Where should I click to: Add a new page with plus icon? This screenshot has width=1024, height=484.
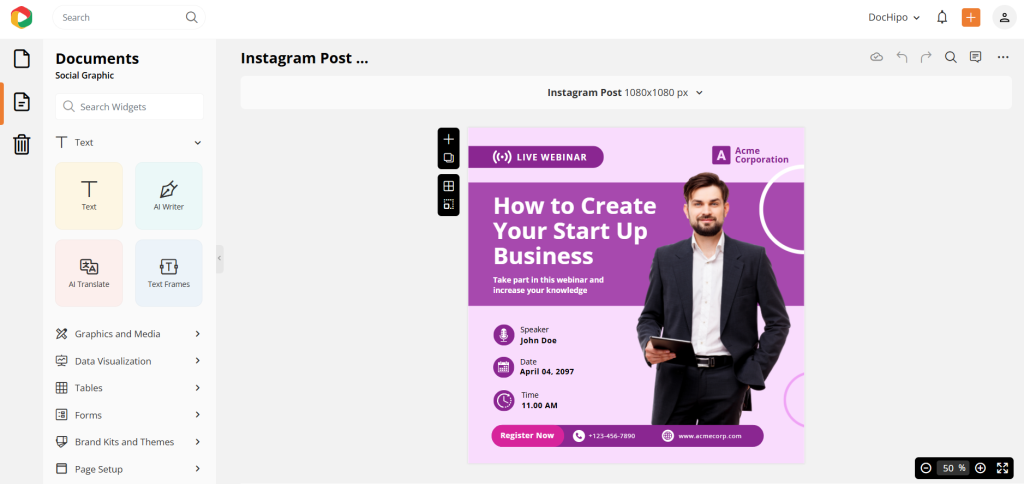(449, 139)
